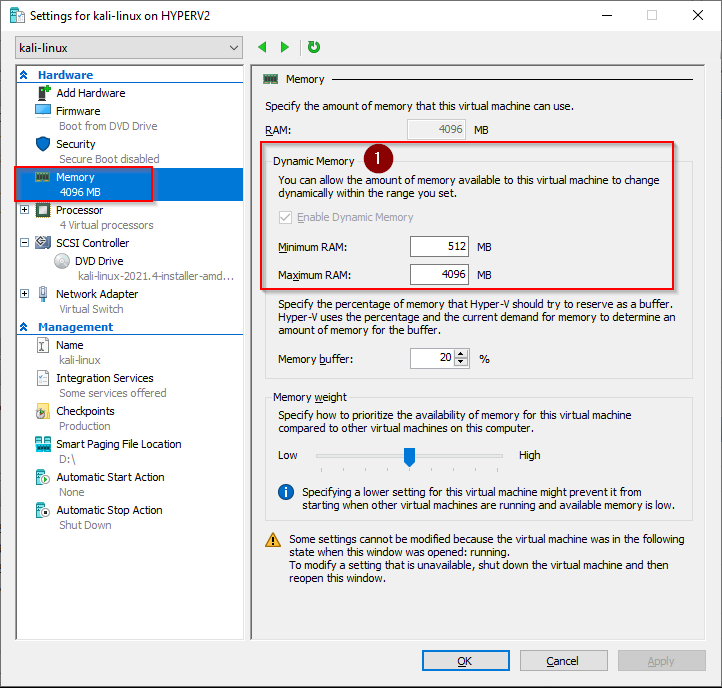The width and height of the screenshot is (722, 688).
Task: Select Smart Paging File Location icon
Action: click(x=43, y=444)
